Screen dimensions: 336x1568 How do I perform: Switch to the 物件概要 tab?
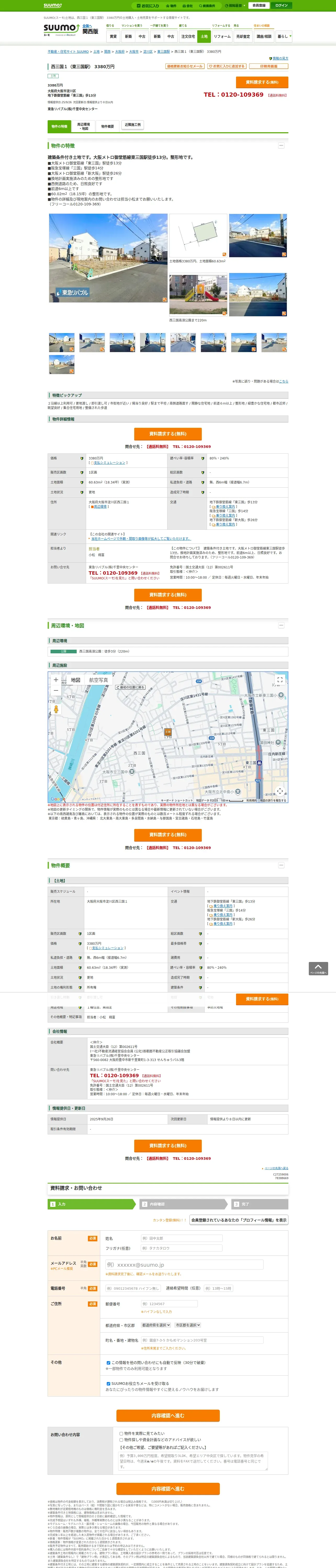(x=107, y=126)
